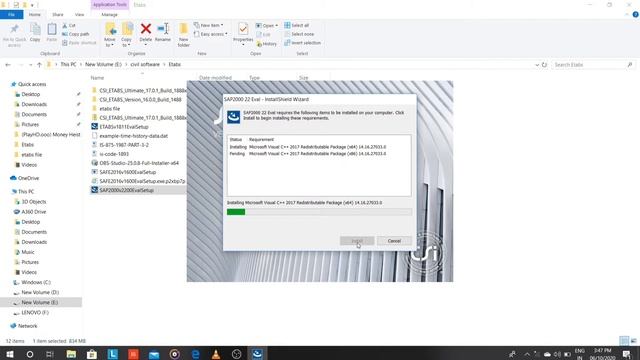
Task: Select OneDrive in the navigation pane
Action: 28,178
